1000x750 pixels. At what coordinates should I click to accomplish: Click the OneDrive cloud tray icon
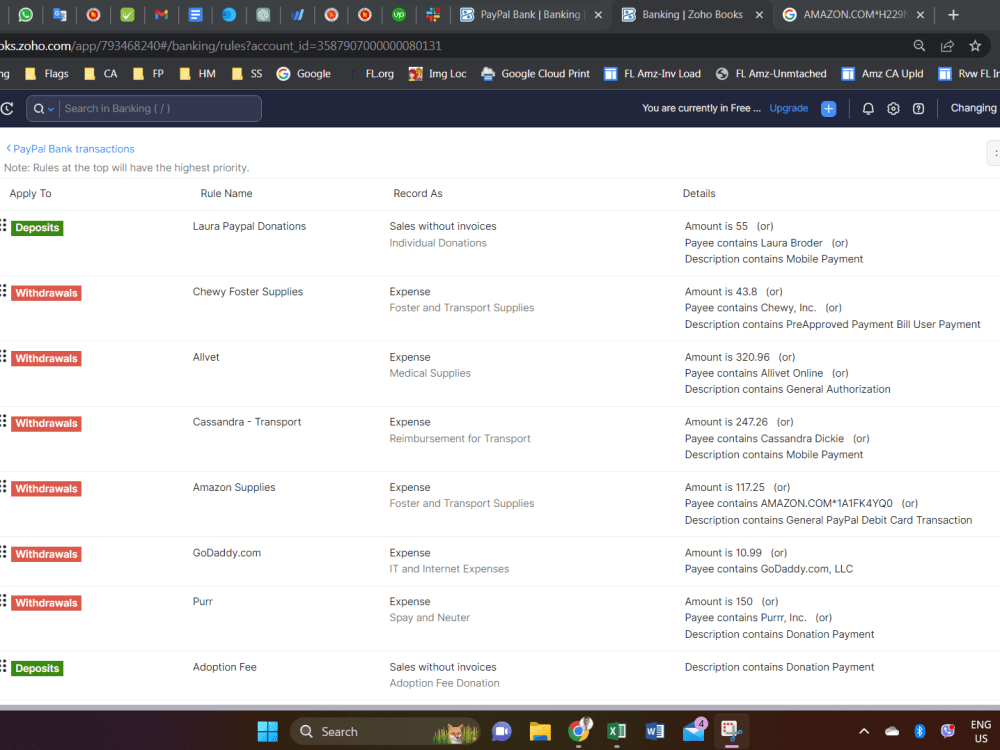892,732
